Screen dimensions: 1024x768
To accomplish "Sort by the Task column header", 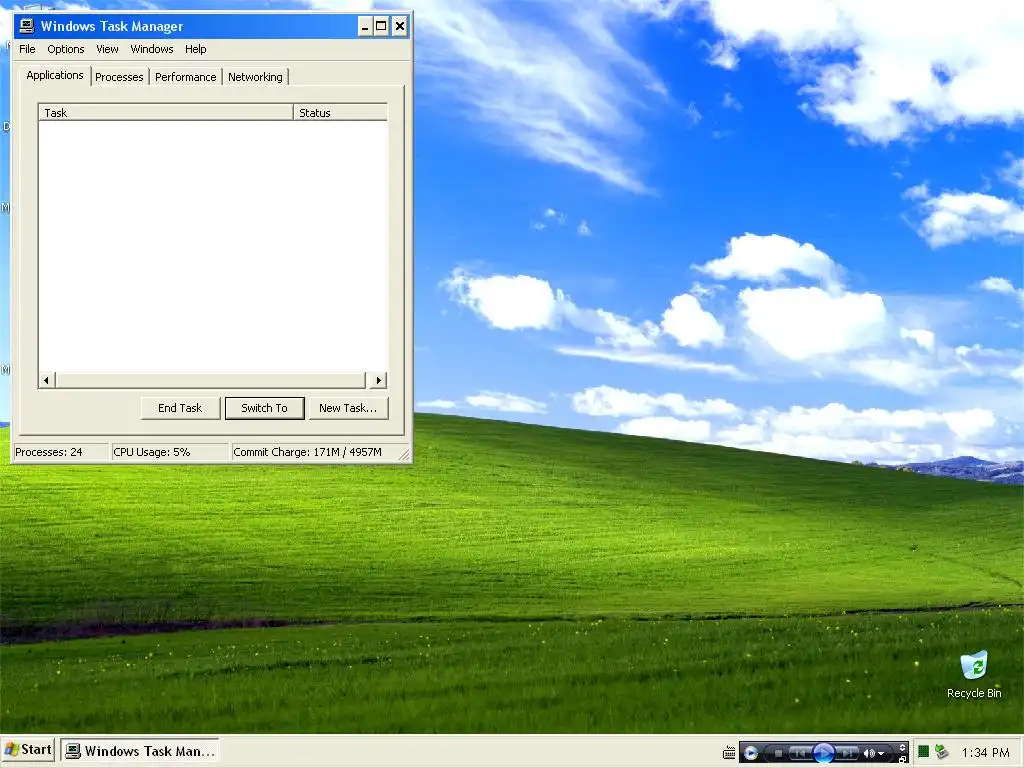I will (166, 112).
